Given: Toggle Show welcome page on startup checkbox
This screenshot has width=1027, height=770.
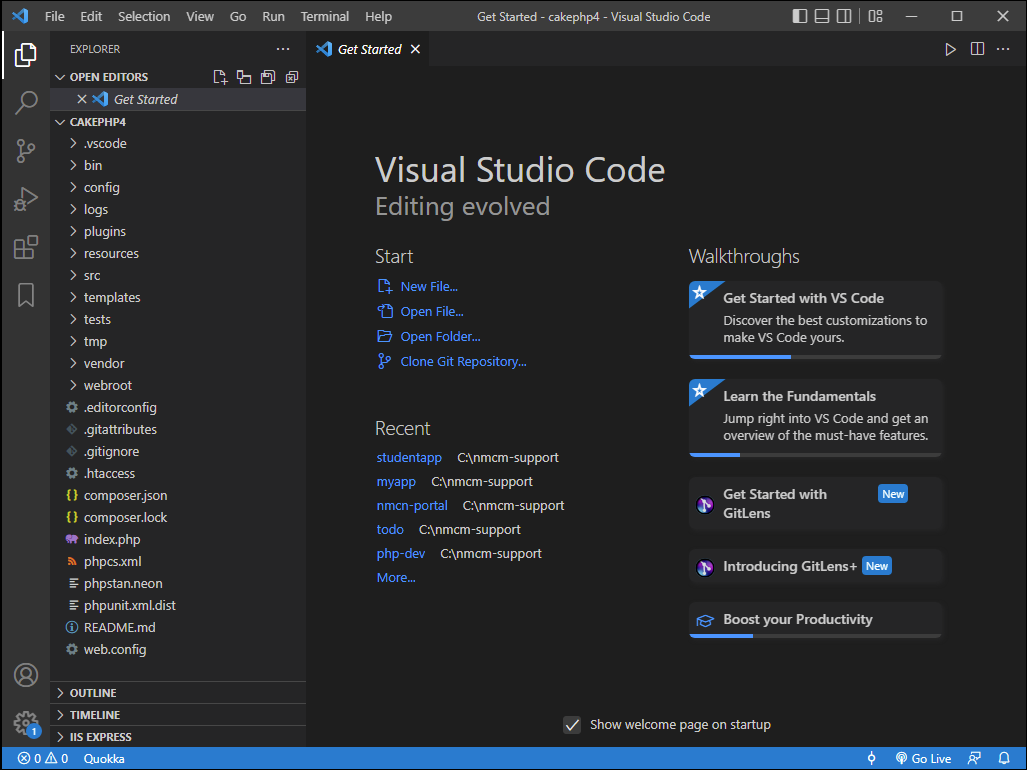Looking at the screenshot, I should point(572,725).
